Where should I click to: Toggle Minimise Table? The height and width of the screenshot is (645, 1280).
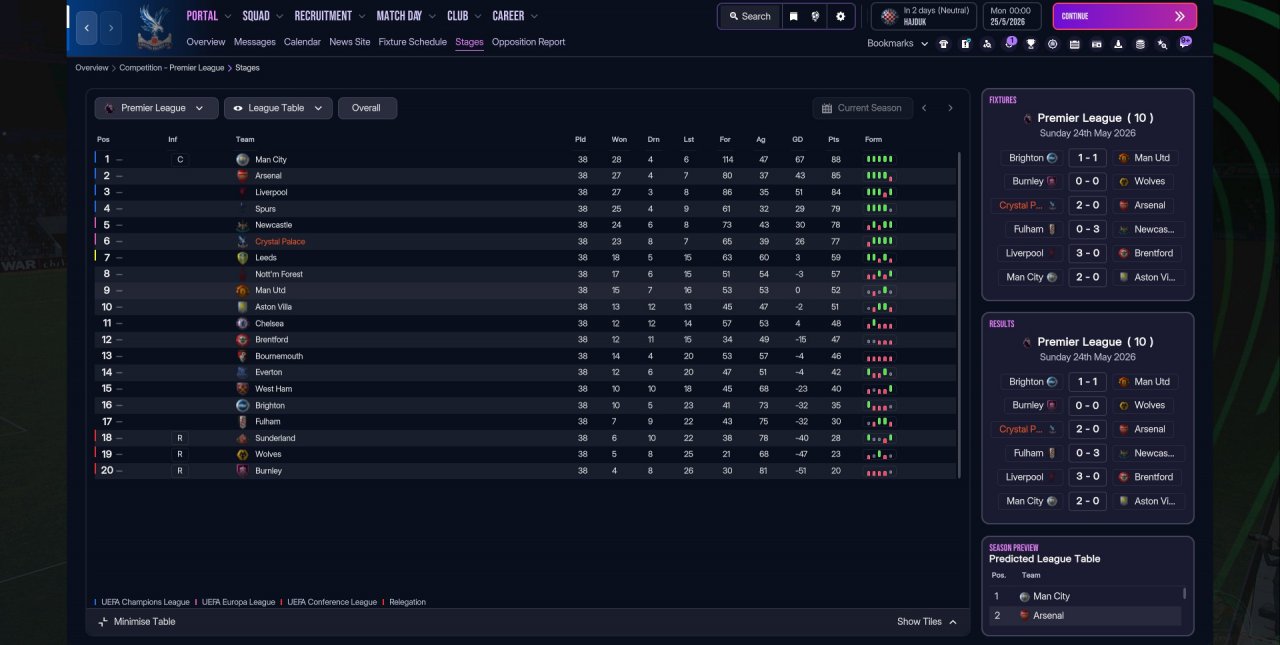coord(136,621)
